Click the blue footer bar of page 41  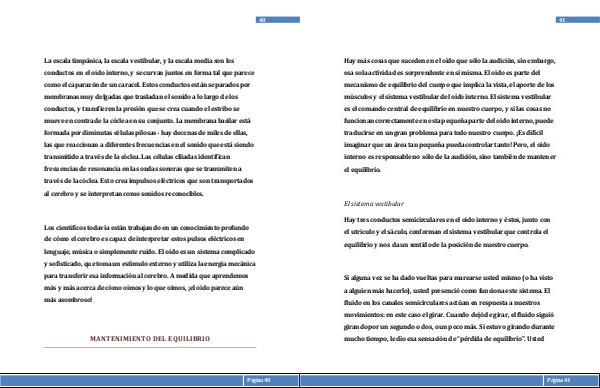[x=450, y=380]
